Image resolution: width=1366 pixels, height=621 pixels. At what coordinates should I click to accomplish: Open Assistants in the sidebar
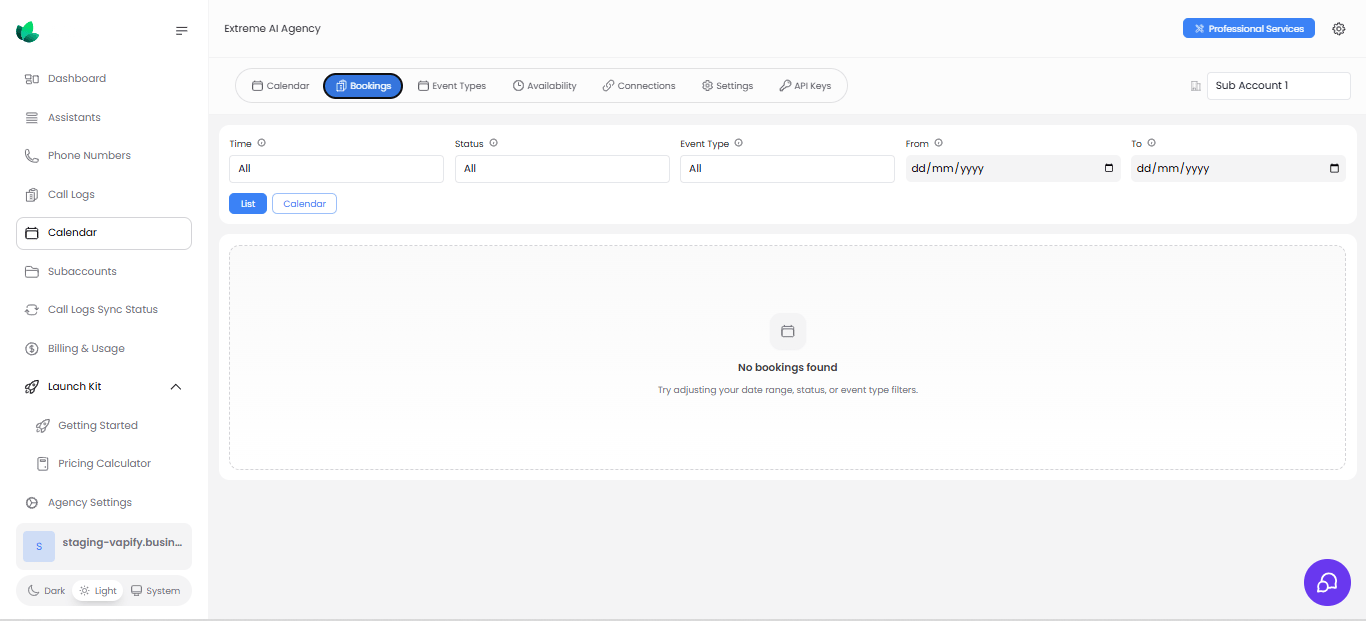tap(104, 117)
